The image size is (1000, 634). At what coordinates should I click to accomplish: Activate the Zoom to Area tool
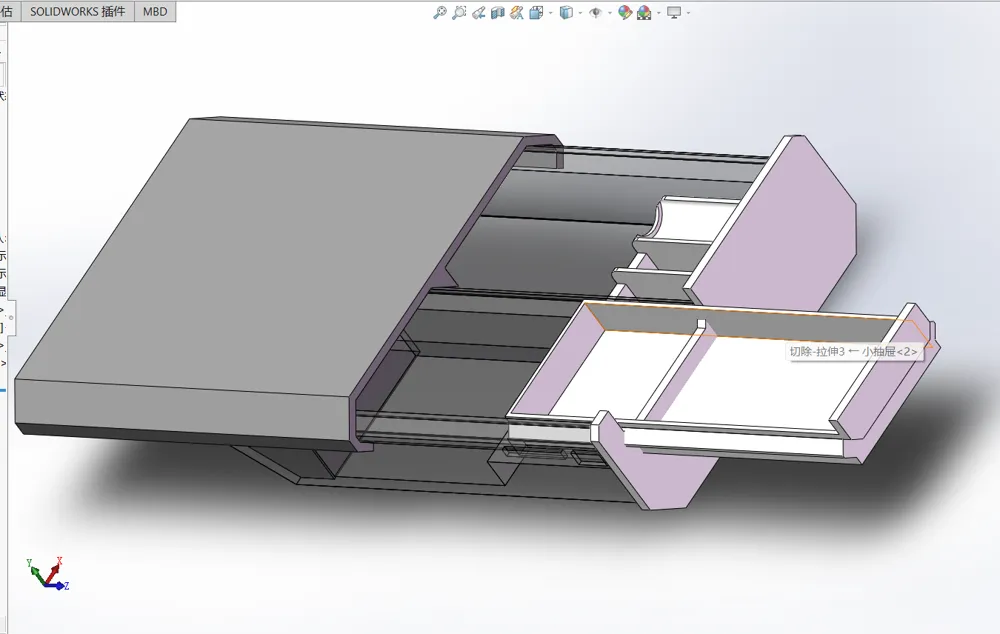pos(459,13)
